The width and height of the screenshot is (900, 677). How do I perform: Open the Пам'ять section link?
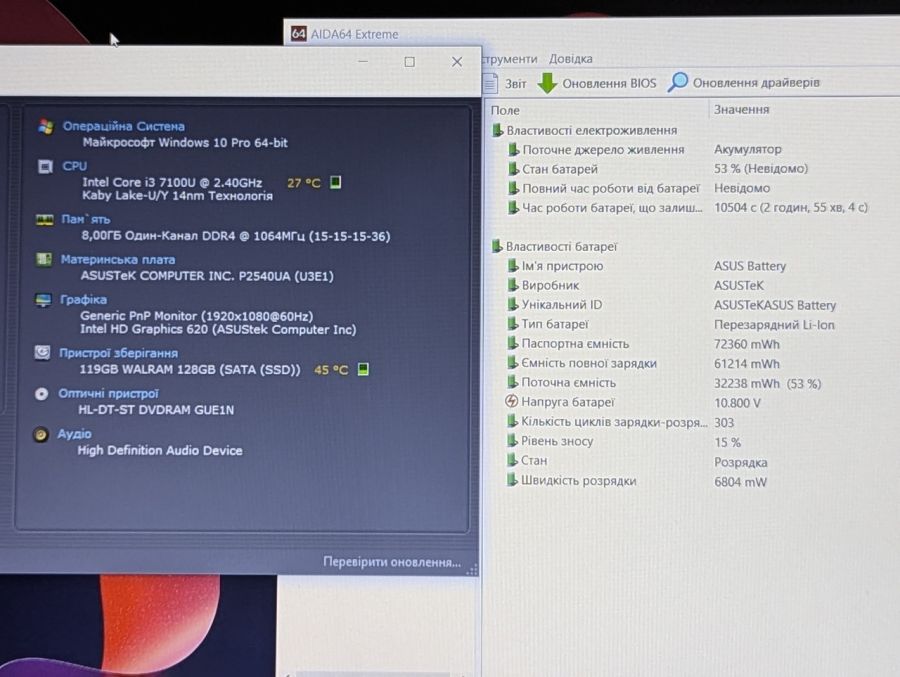tap(86, 219)
